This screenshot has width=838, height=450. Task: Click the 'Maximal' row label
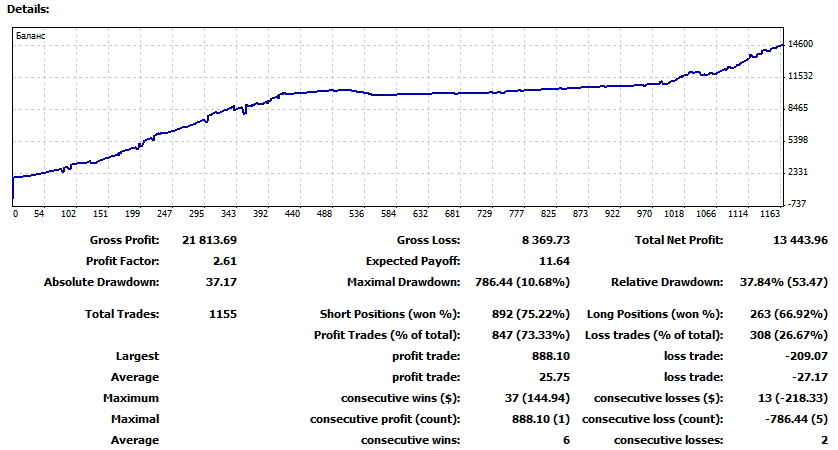(x=135, y=419)
